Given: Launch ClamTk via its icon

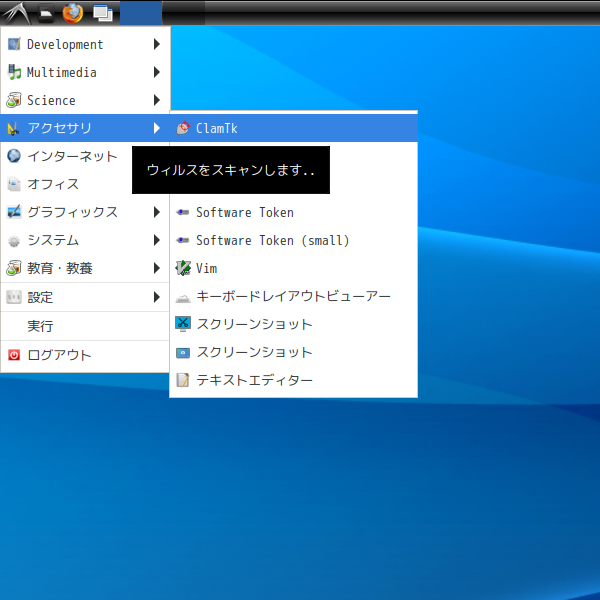Looking at the screenshot, I should click(183, 128).
